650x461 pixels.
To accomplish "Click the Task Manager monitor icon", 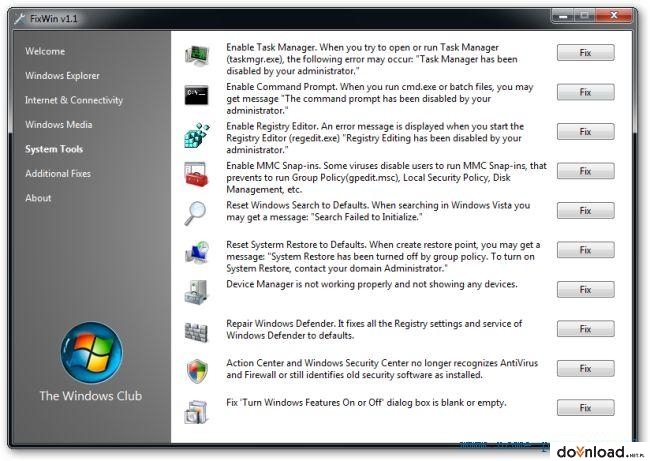I will [197, 56].
